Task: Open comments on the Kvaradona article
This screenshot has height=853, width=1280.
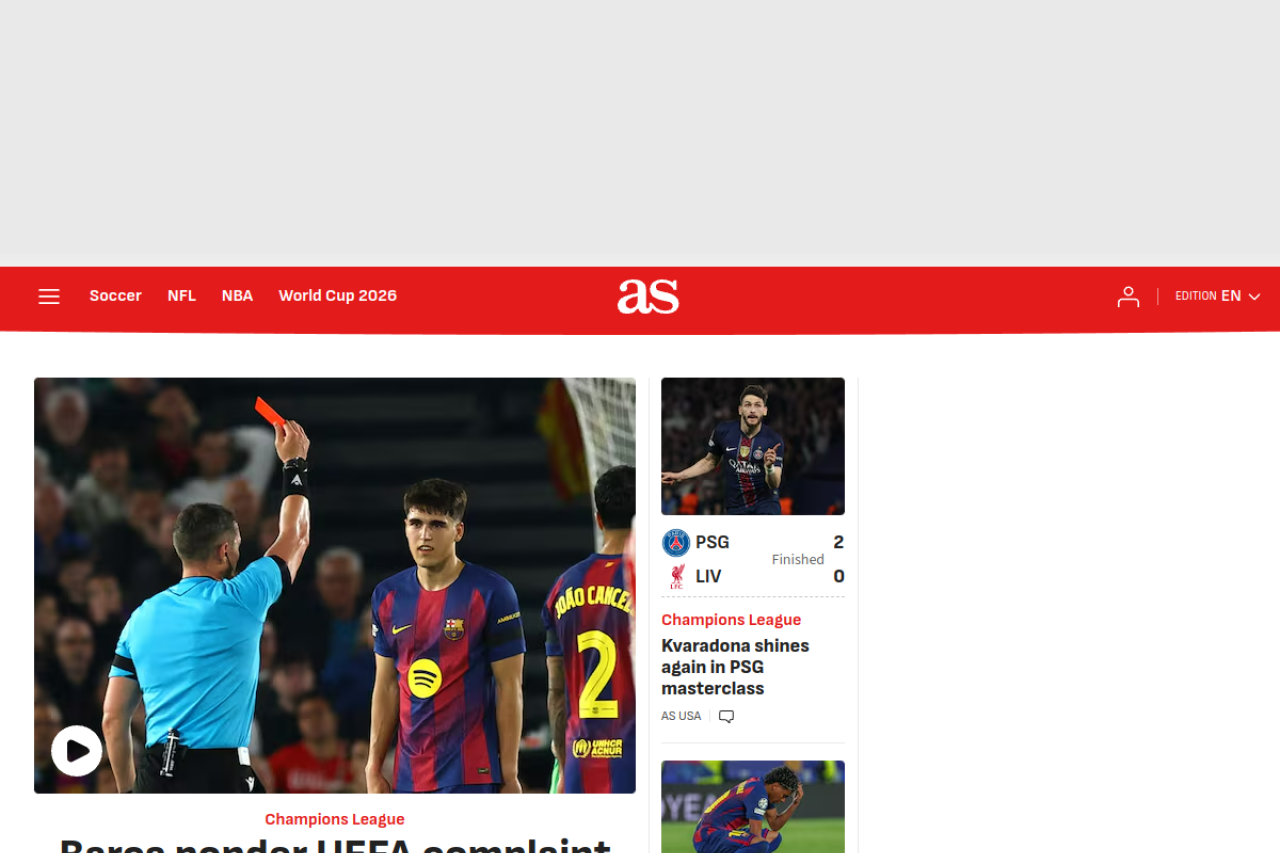Action: pyautogui.click(x=726, y=716)
